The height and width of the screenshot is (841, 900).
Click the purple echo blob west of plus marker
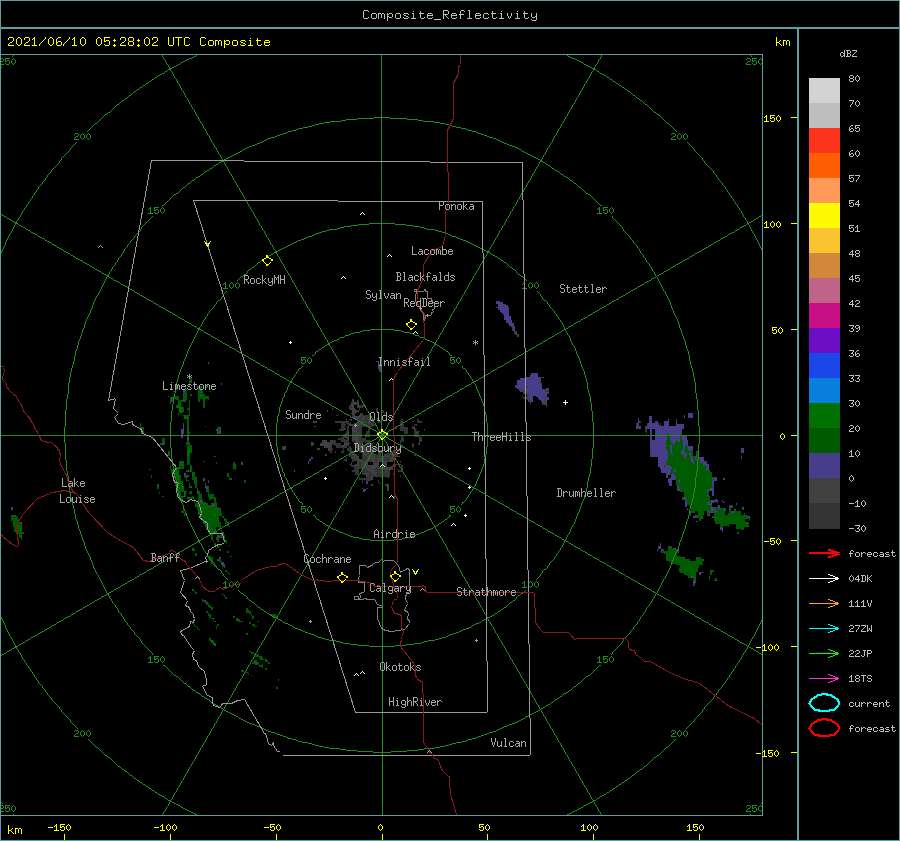(x=533, y=388)
